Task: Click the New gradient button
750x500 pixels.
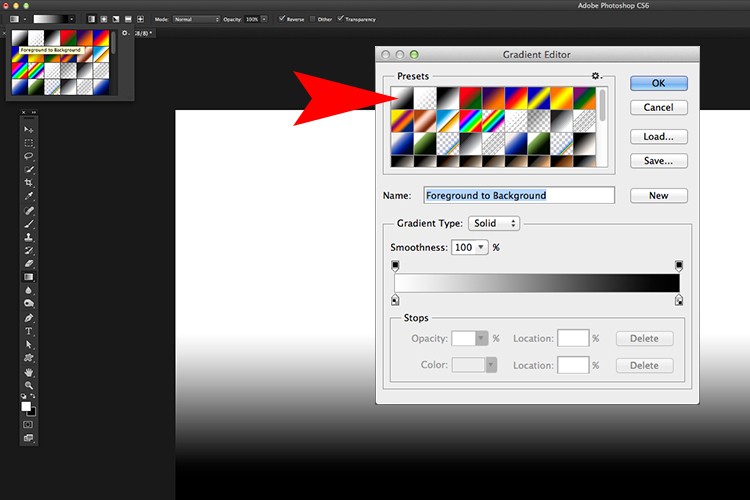Action: (x=659, y=196)
